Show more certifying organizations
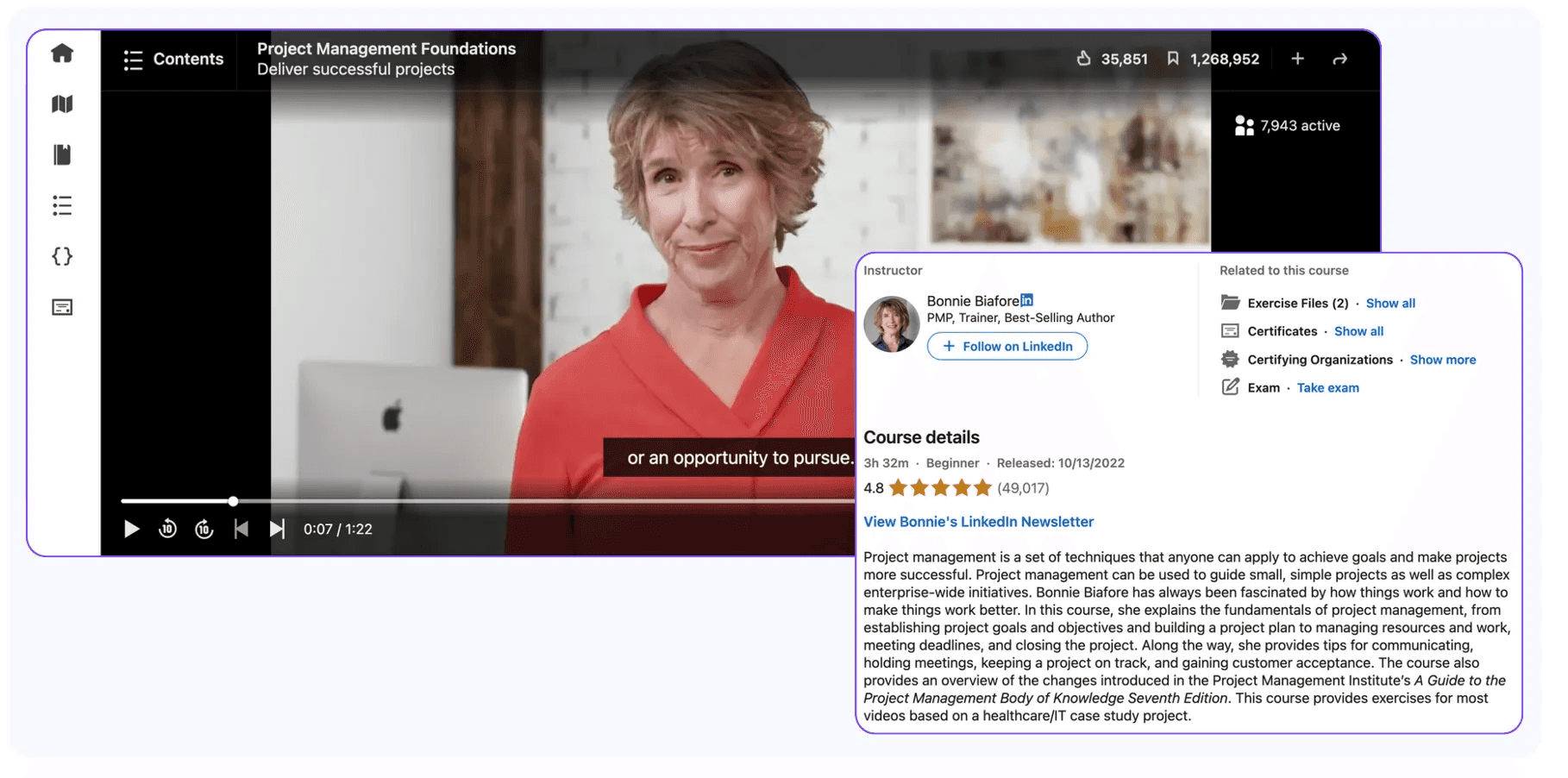The width and height of the screenshot is (1568, 778). (x=1443, y=360)
